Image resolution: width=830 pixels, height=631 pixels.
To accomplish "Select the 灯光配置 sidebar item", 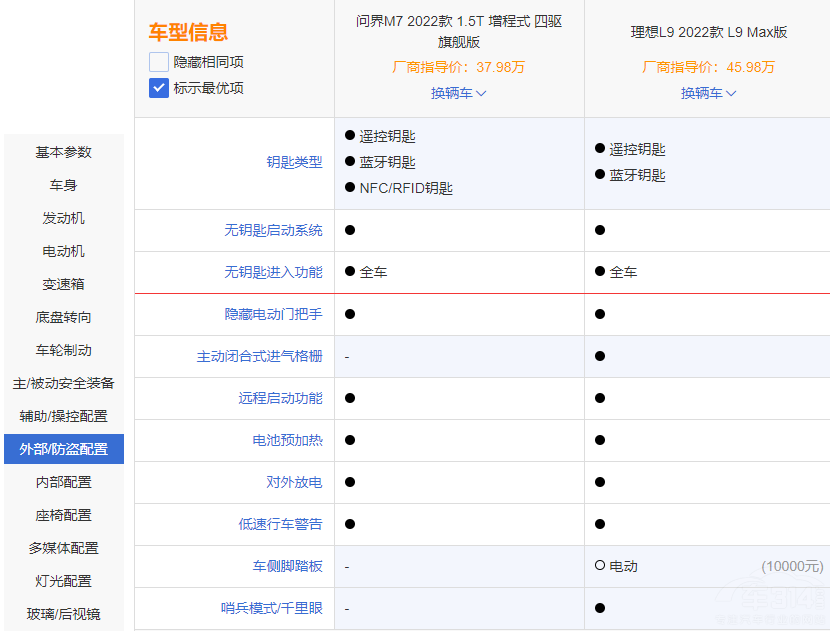I will click(62, 581).
